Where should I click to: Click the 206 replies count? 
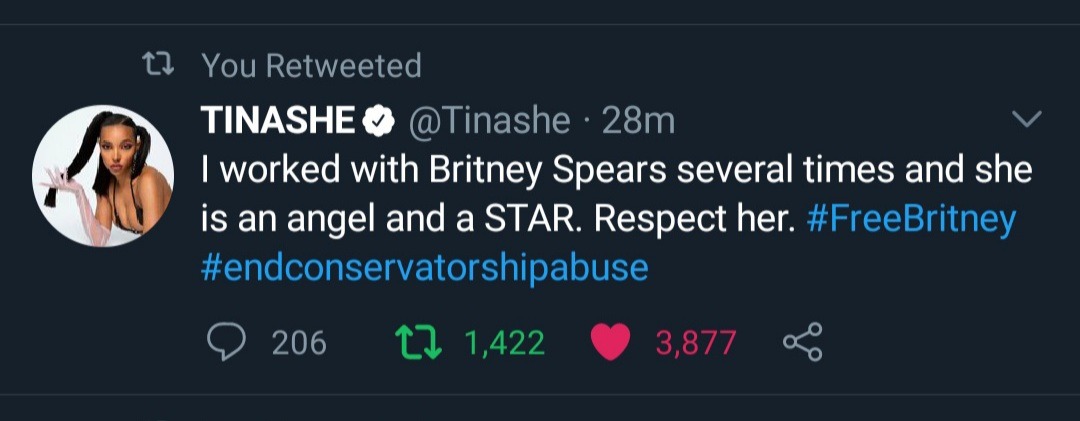coord(299,343)
